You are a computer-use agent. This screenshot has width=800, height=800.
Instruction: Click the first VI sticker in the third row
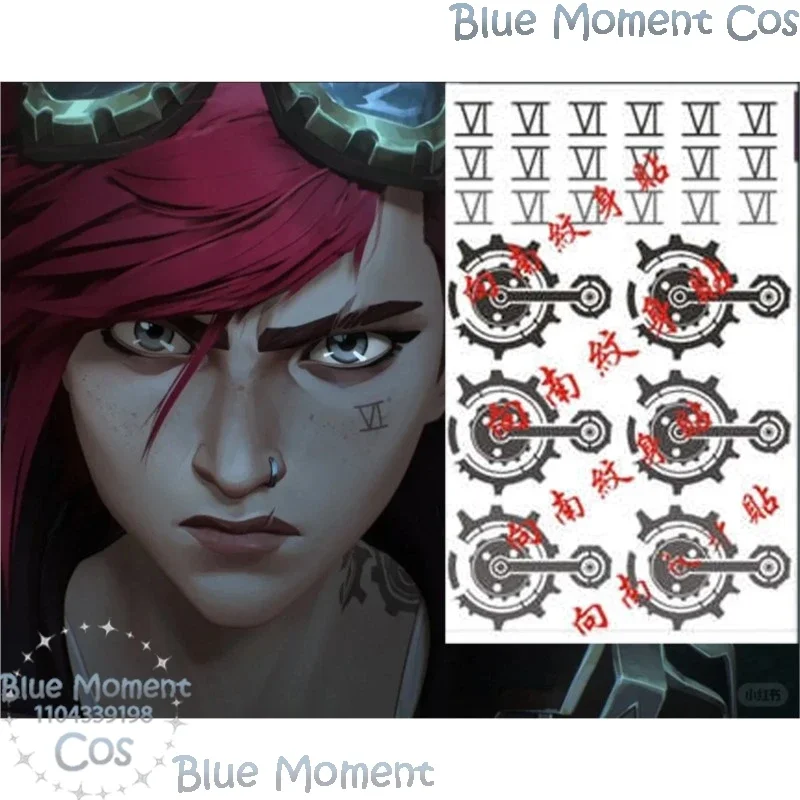tap(473, 207)
